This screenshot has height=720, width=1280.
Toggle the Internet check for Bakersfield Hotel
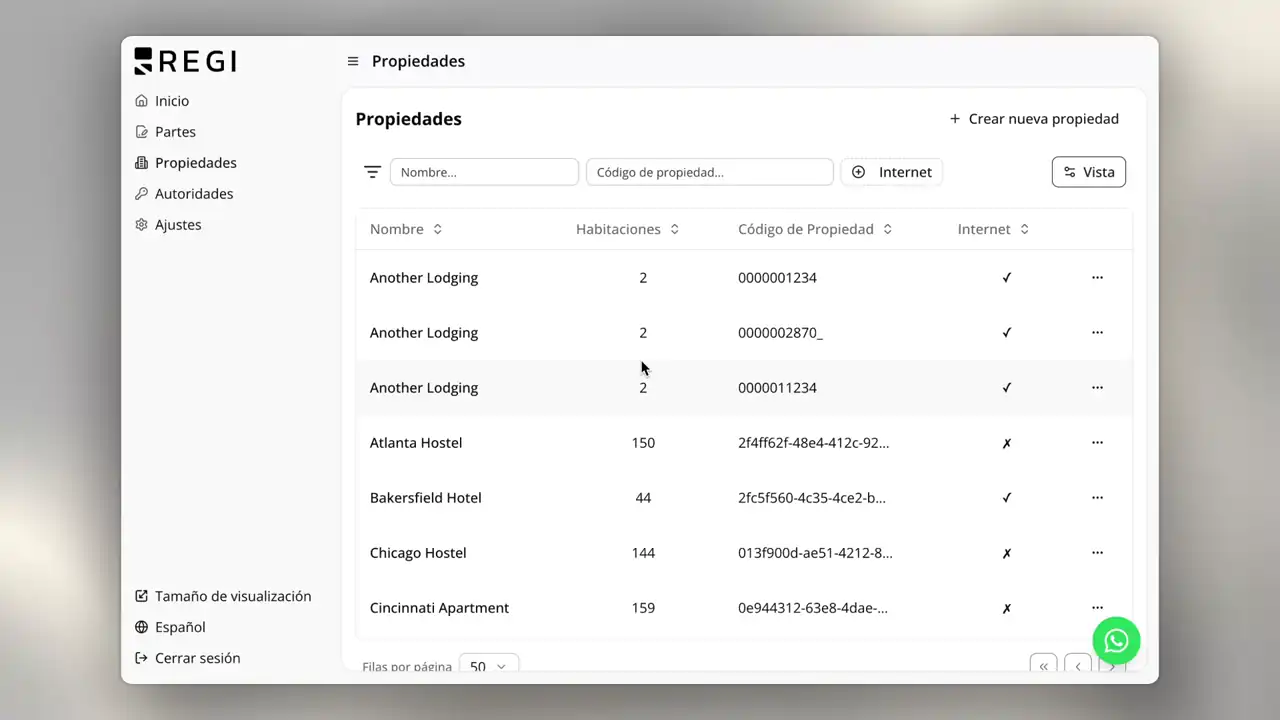tap(1006, 497)
